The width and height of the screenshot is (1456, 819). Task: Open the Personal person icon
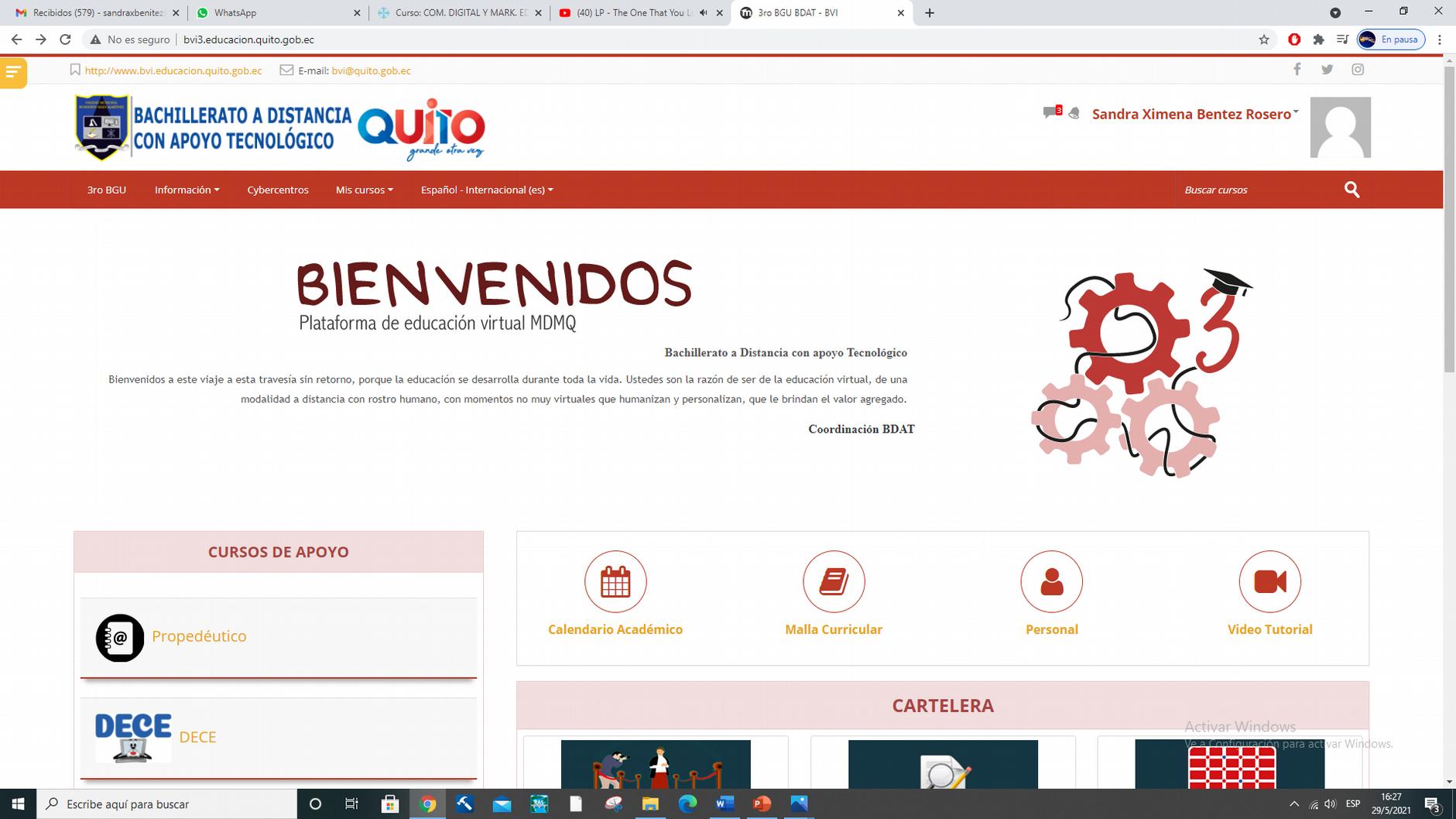(1051, 581)
